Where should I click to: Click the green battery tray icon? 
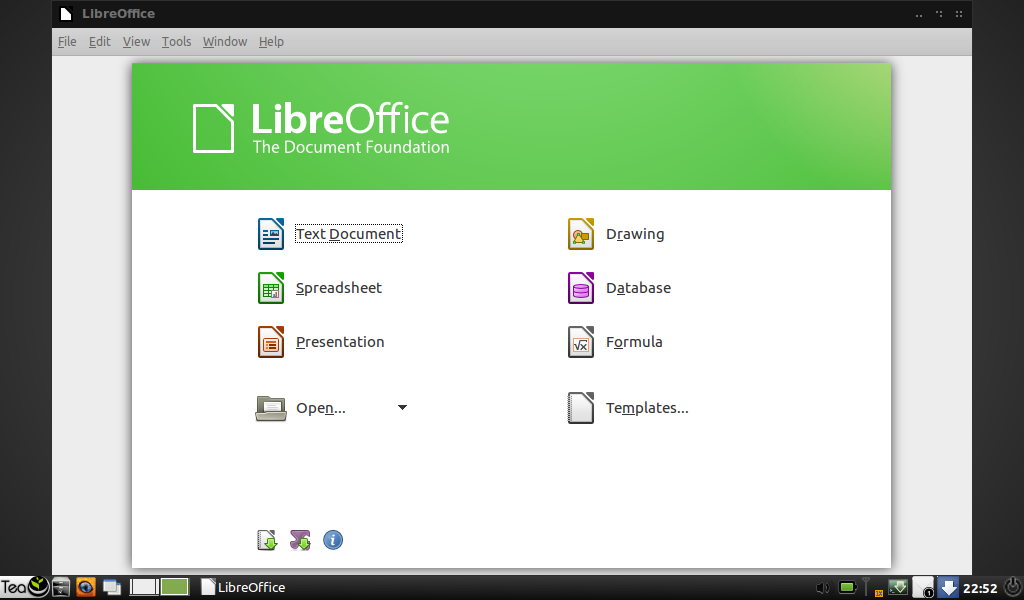(x=848, y=587)
